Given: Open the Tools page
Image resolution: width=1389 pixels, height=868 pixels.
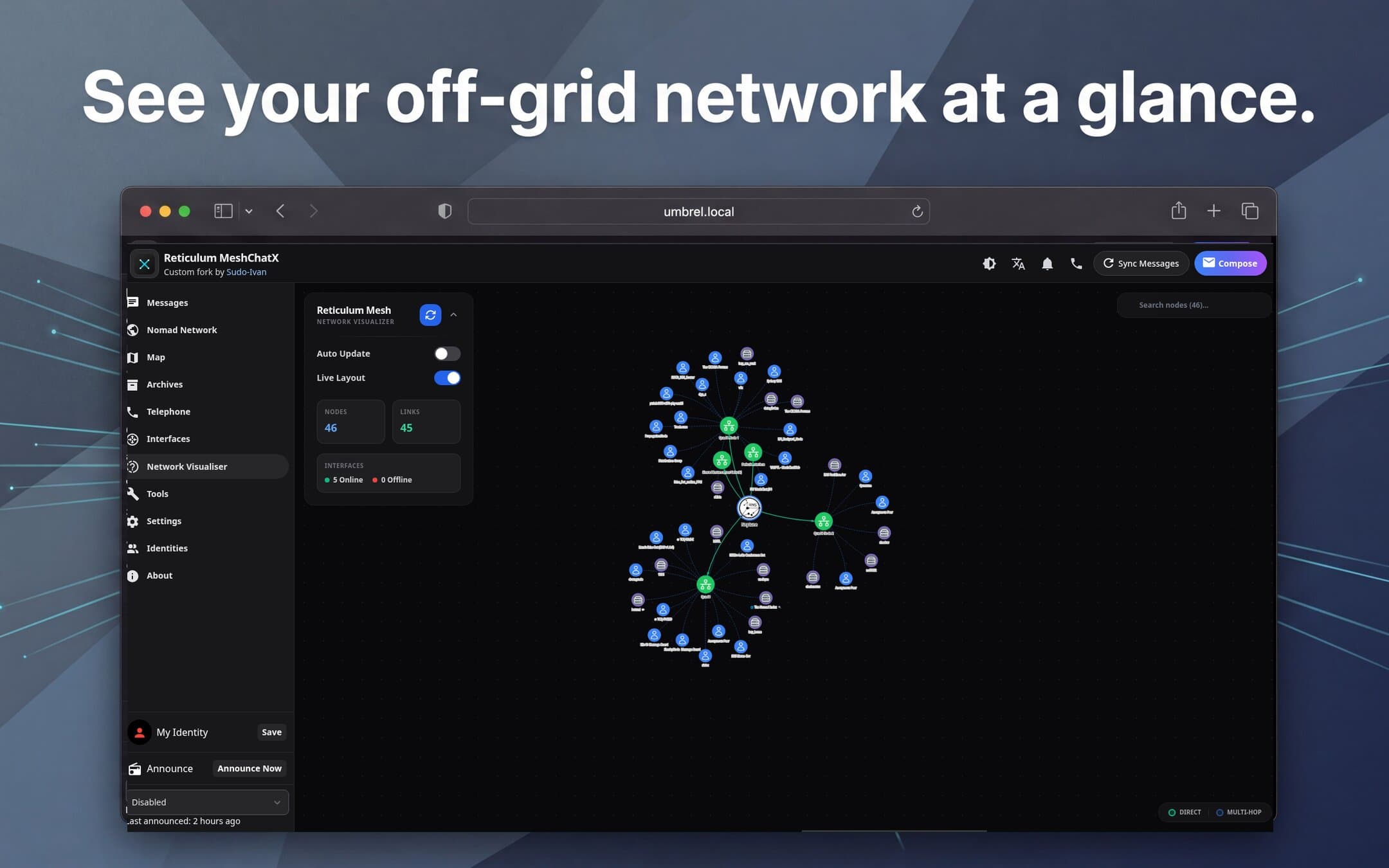Looking at the screenshot, I should (207, 494).
